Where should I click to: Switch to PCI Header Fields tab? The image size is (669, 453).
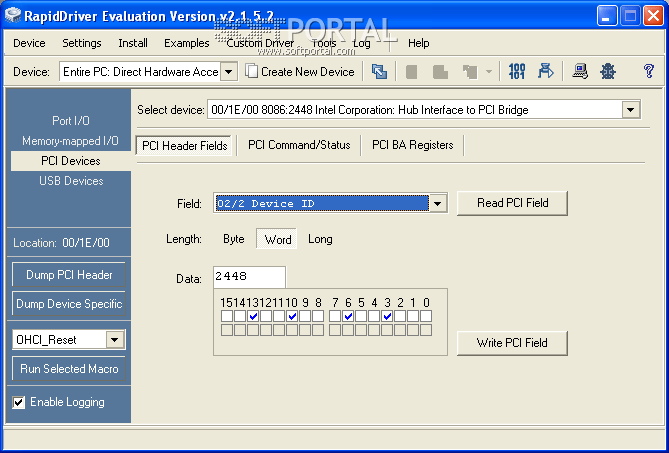(x=184, y=145)
